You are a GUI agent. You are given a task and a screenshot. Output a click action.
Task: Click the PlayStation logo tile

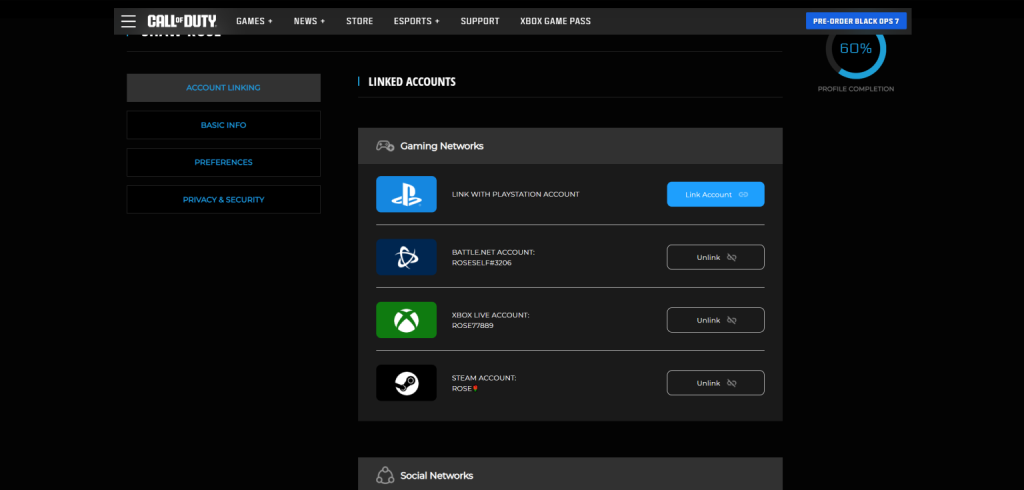pyautogui.click(x=406, y=194)
